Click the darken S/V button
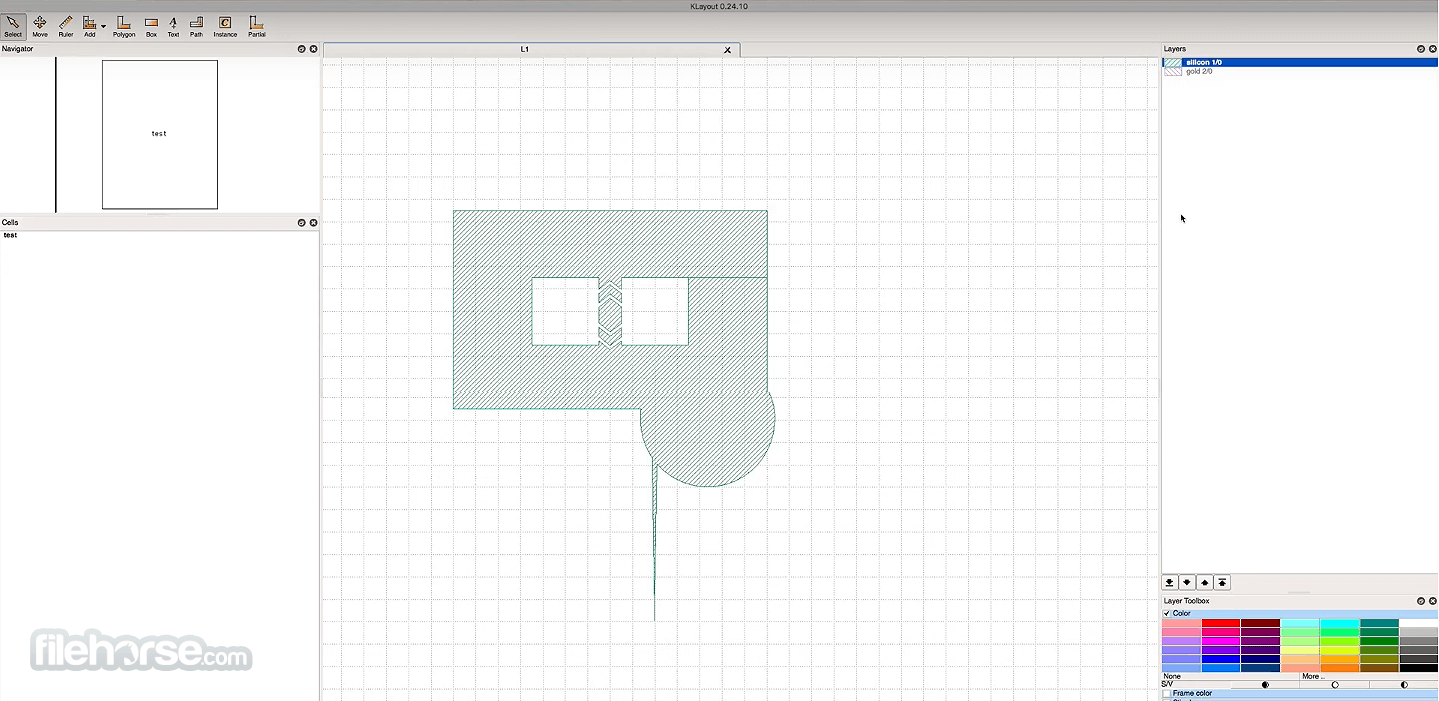The height and width of the screenshot is (701, 1439). pyautogui.click(x=1265, y=685)
